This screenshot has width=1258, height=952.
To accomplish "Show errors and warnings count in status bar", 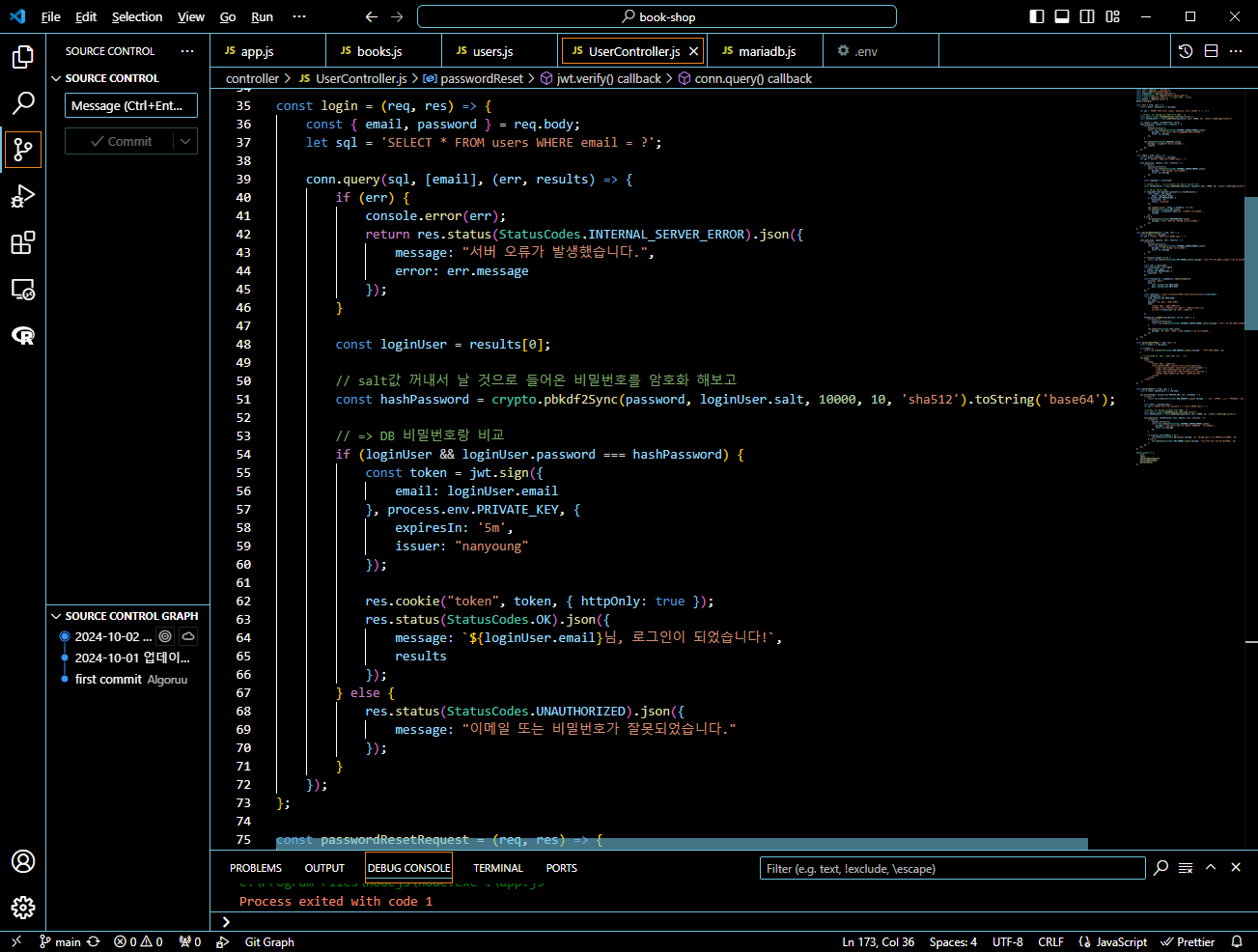I will pos(138,941).
